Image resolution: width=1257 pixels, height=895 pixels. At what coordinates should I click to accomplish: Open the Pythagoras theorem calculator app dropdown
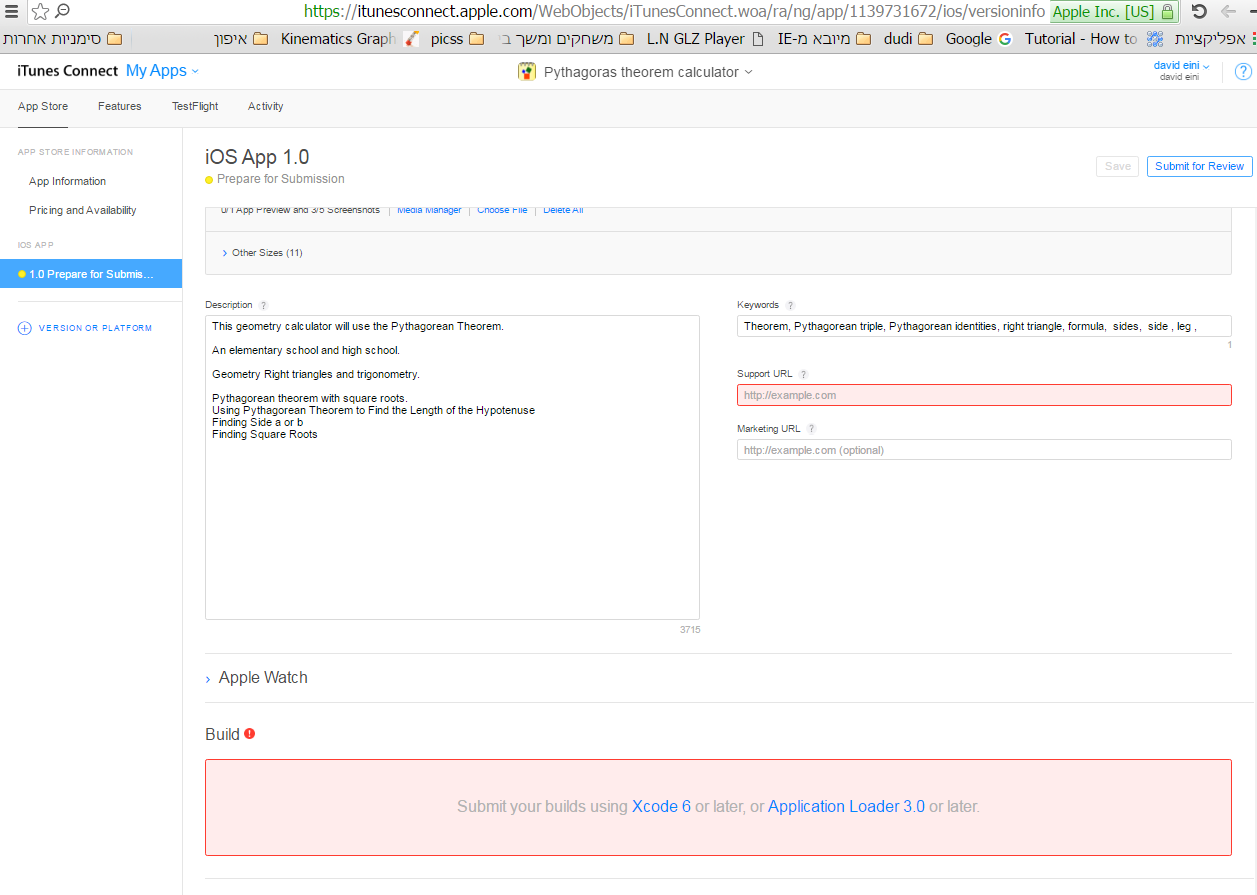point(647,72)
